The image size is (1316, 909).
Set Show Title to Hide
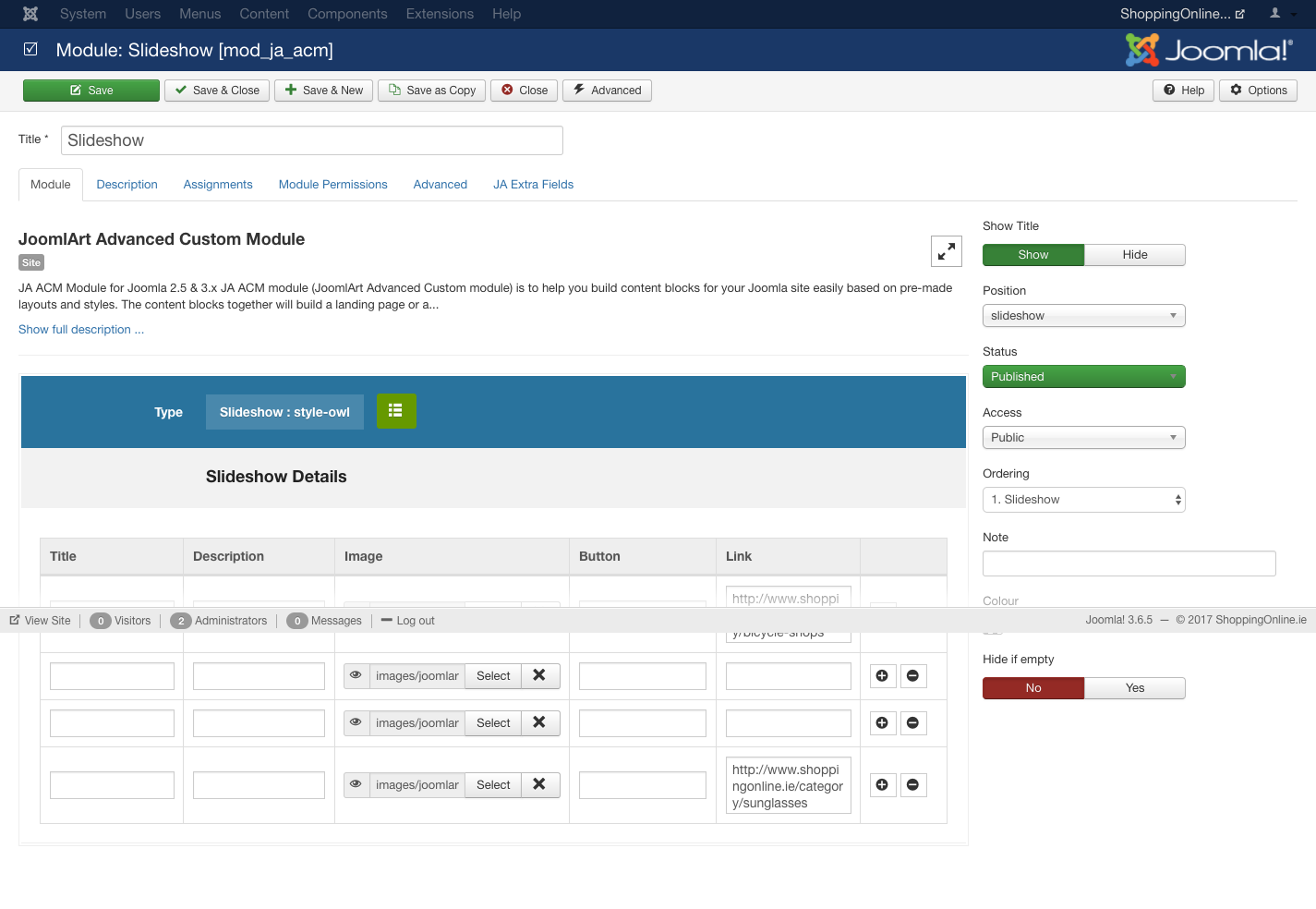click(1135, 255)
